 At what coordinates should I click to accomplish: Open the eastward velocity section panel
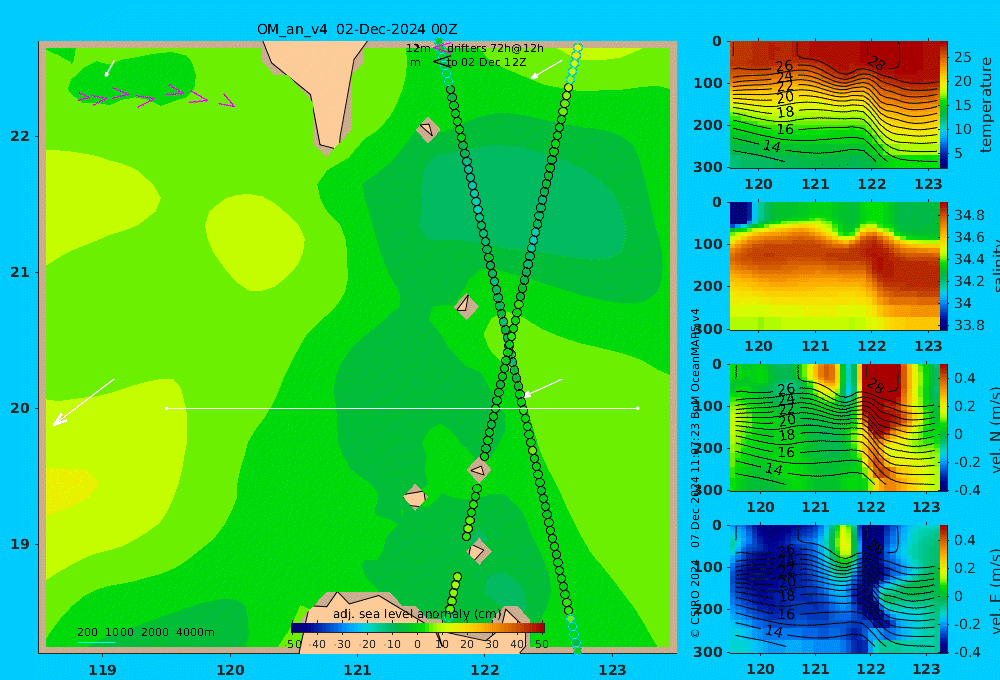(834, 589)
